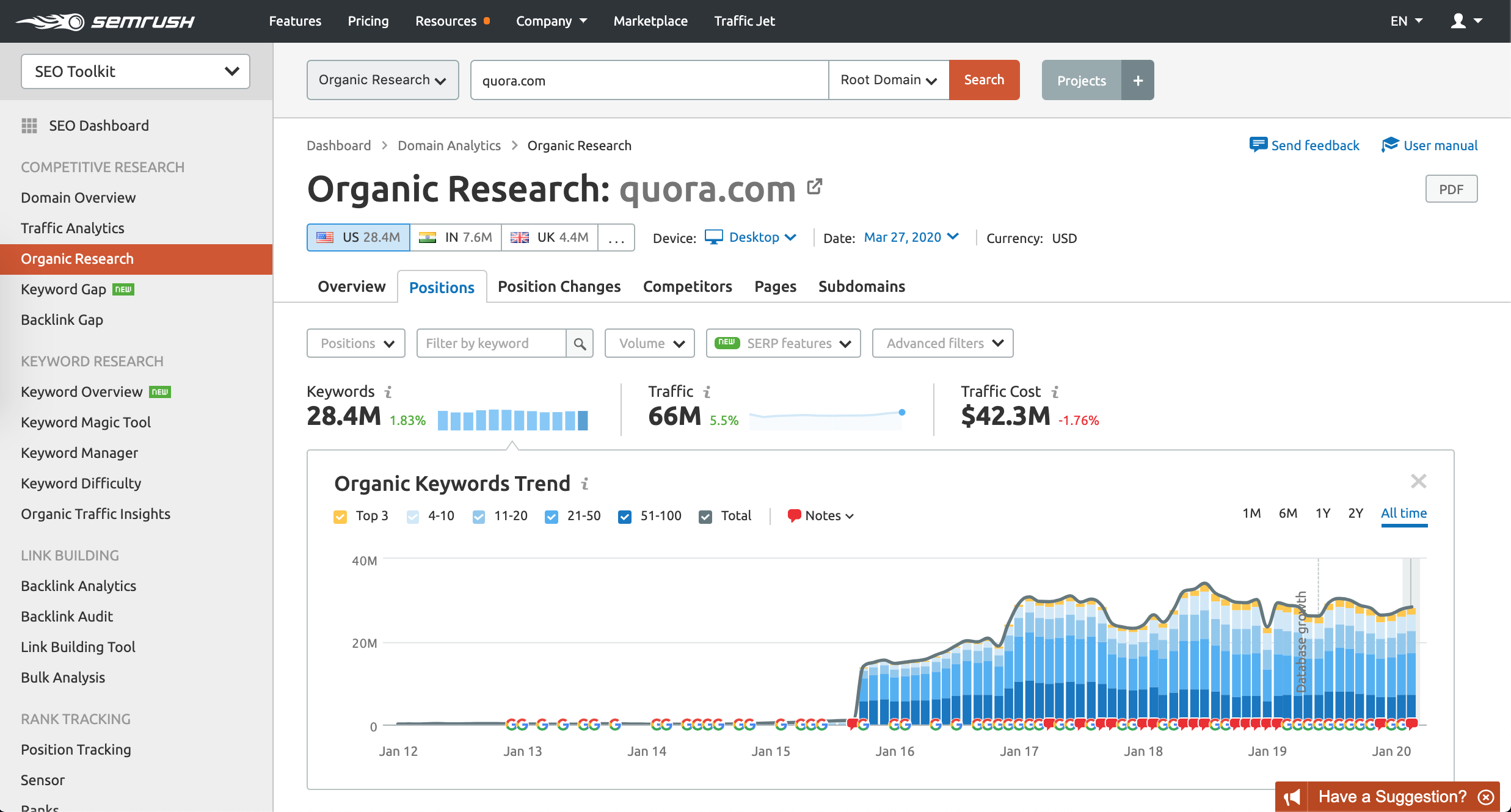Select the Competitors tab
Viewport: 1511px width, 812px height.
pos(687,286)
